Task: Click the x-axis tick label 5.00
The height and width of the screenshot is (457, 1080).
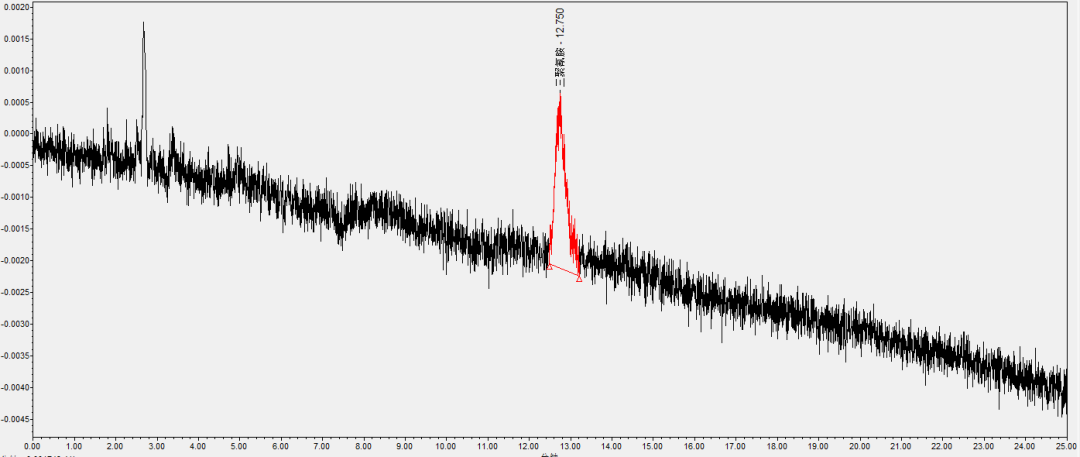Action: (x=240, y=446)
